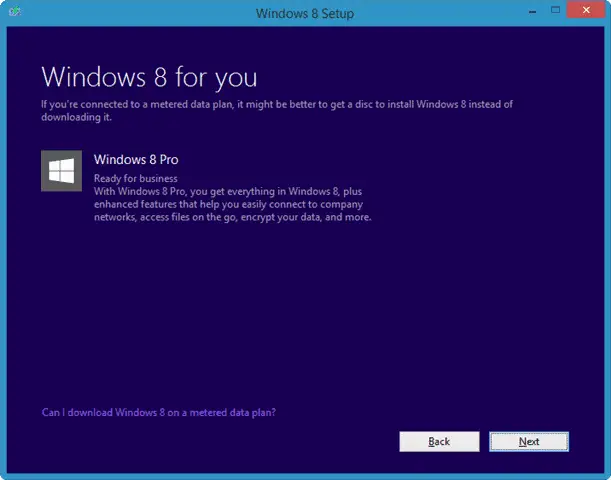This screenshot has width=611, height=480.
Task: Open the metered data plan download link
Action: [158, 412]
